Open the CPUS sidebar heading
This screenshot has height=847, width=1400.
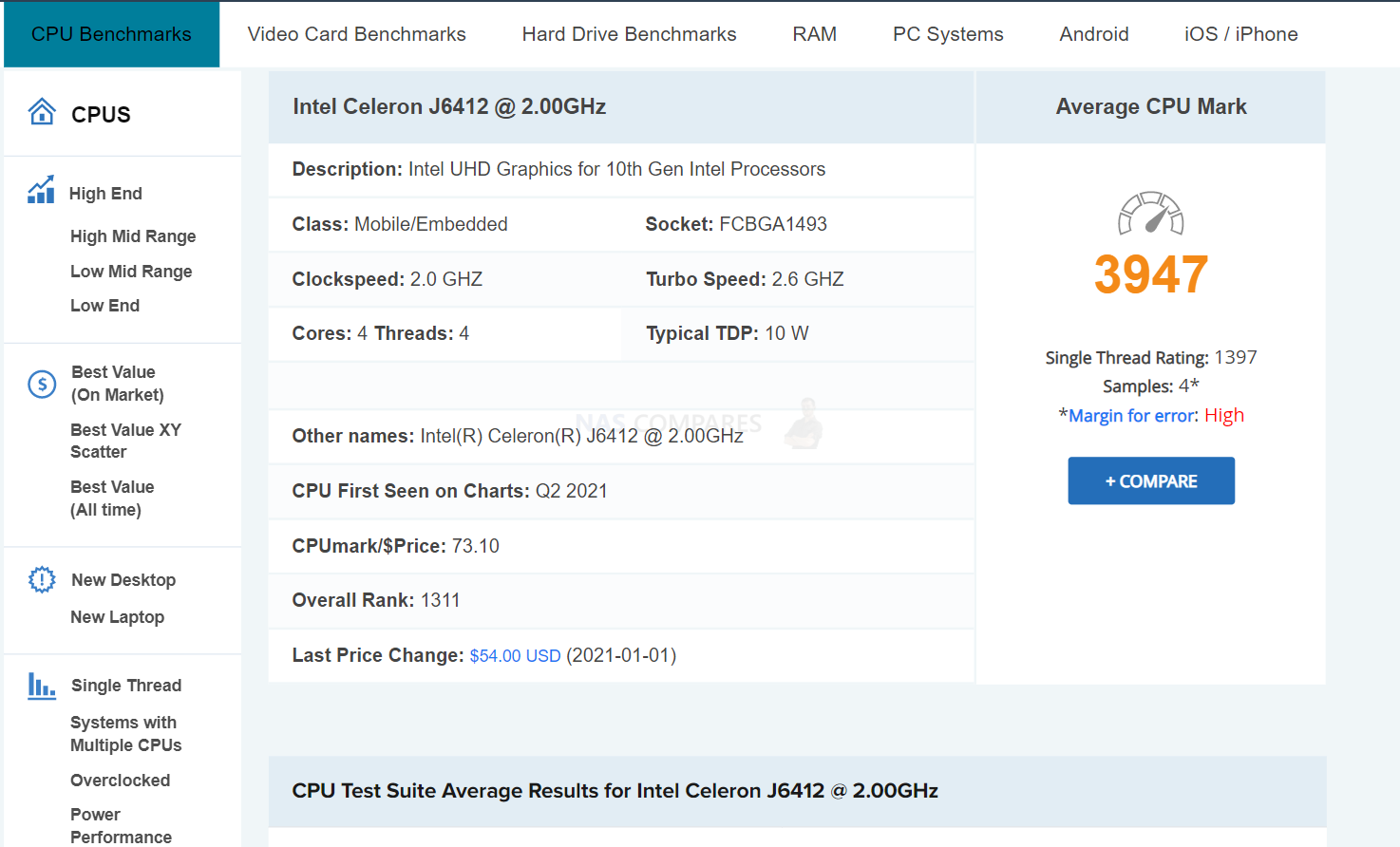(101, 115)
